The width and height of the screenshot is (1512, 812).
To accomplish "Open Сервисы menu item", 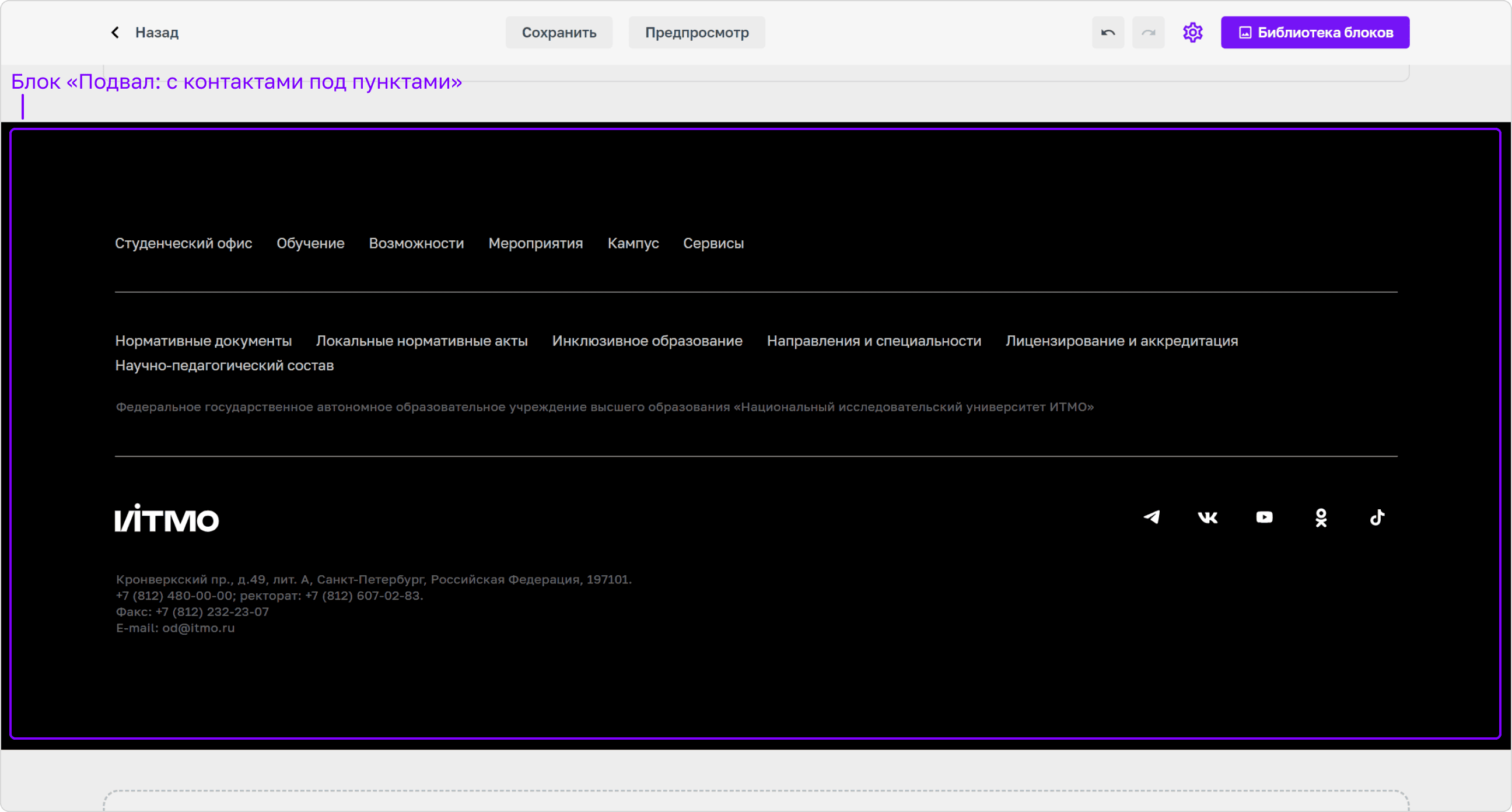I will click(713, 243).
